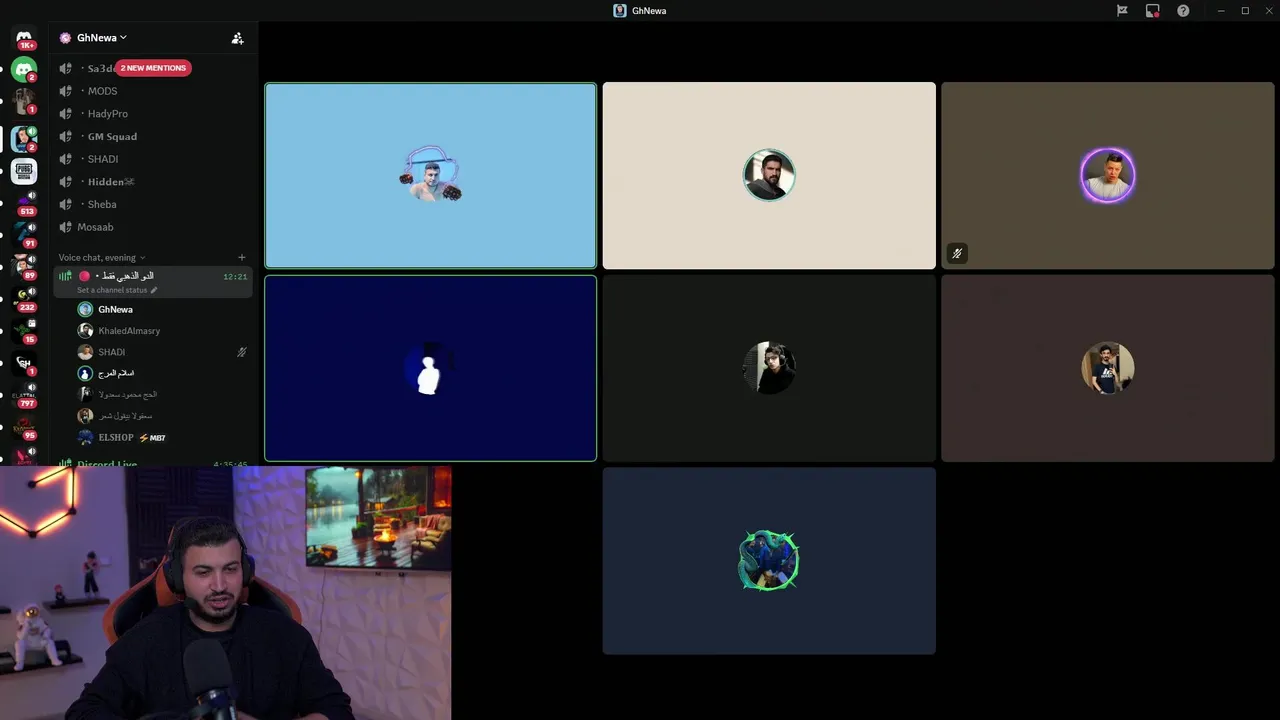
Task: Open the Help question-mark icon
Action: click(1183, 10)
